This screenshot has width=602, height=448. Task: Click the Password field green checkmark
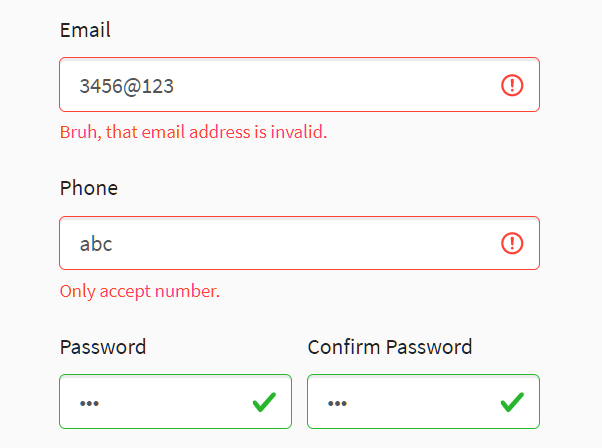click(x=264, y=402)
